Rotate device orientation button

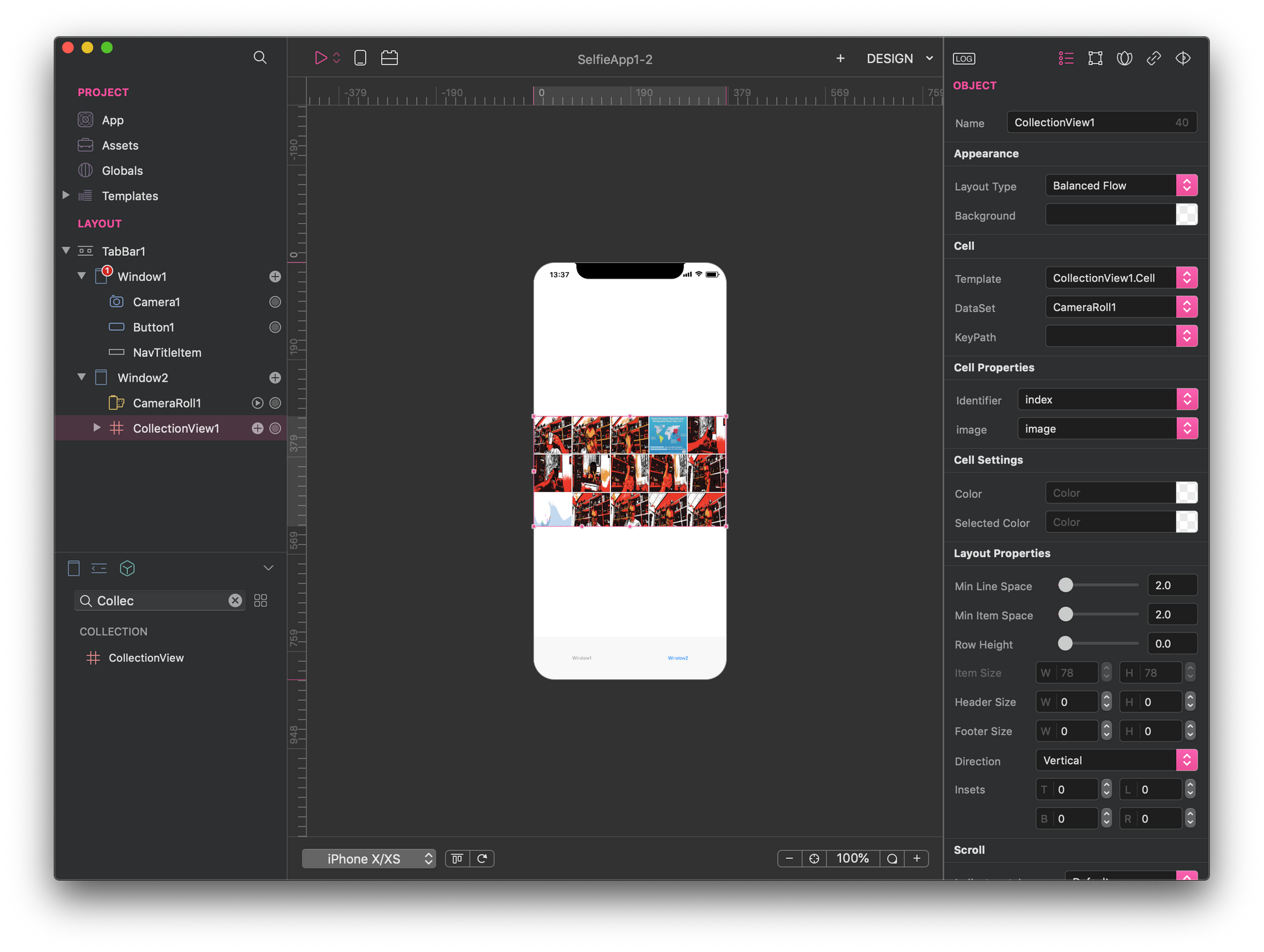[x=482, y=859]
